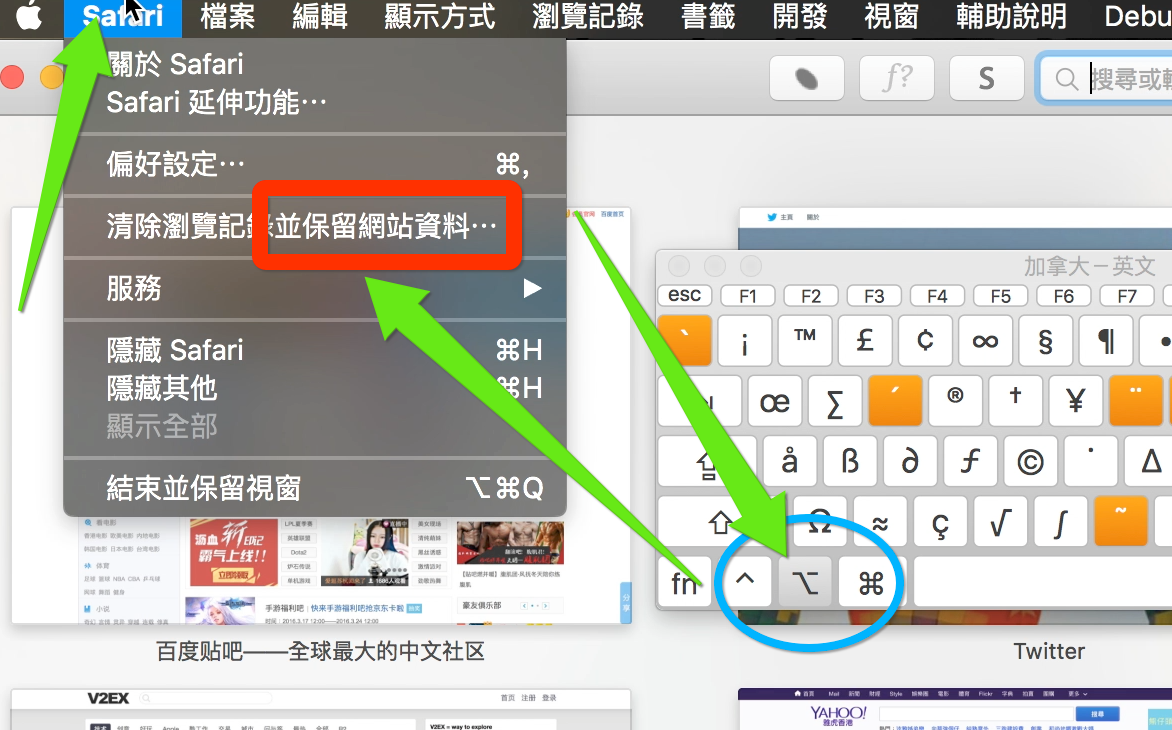Screen dimensions: 1172x730
Task: Click the ™ trademark key
Action: point(805,340)
